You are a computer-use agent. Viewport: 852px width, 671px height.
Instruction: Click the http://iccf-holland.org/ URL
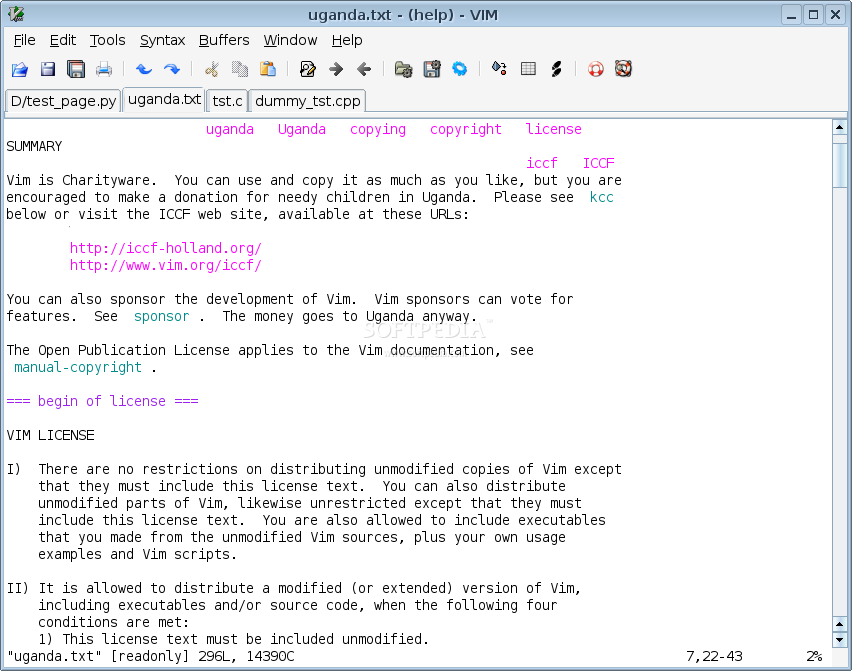[166, 248]
